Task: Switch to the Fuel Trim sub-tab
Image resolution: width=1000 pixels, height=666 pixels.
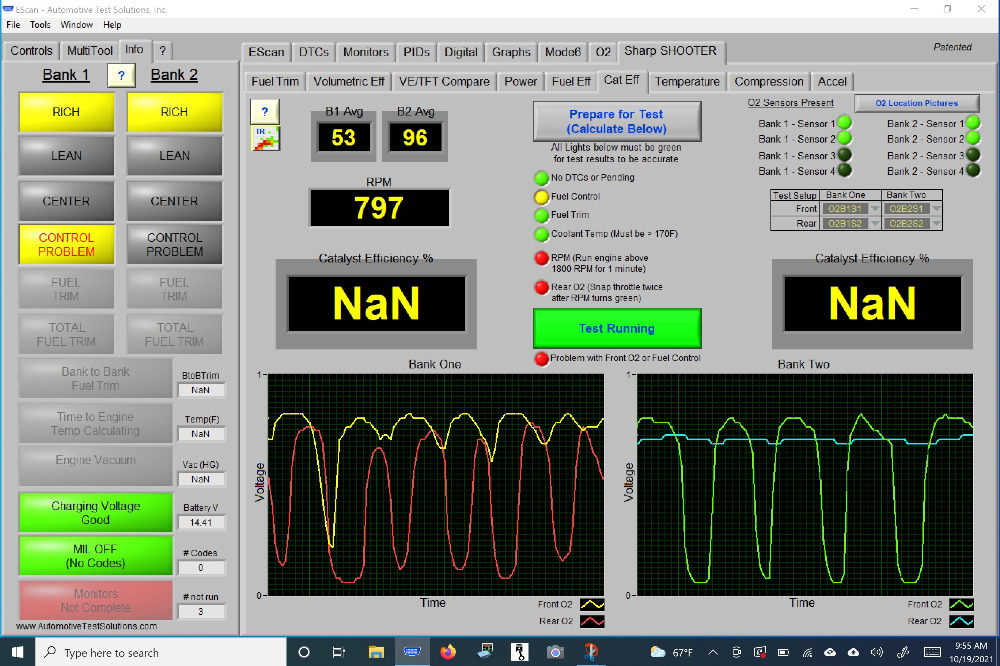Action: point(275,81)
